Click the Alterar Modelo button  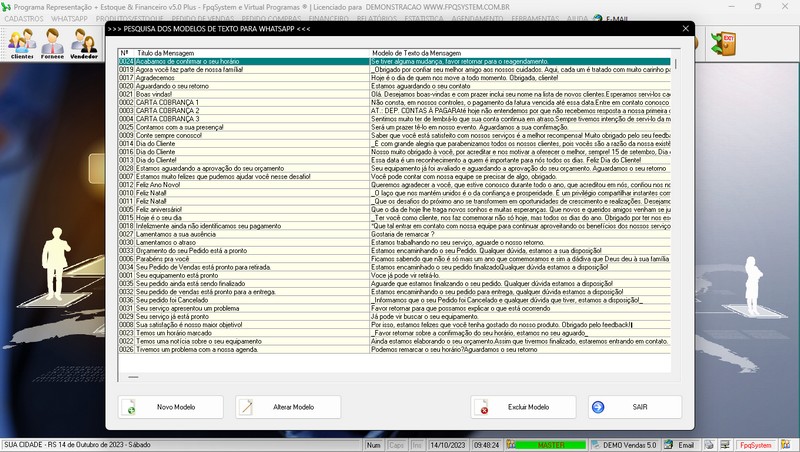[x=288, y=407]
